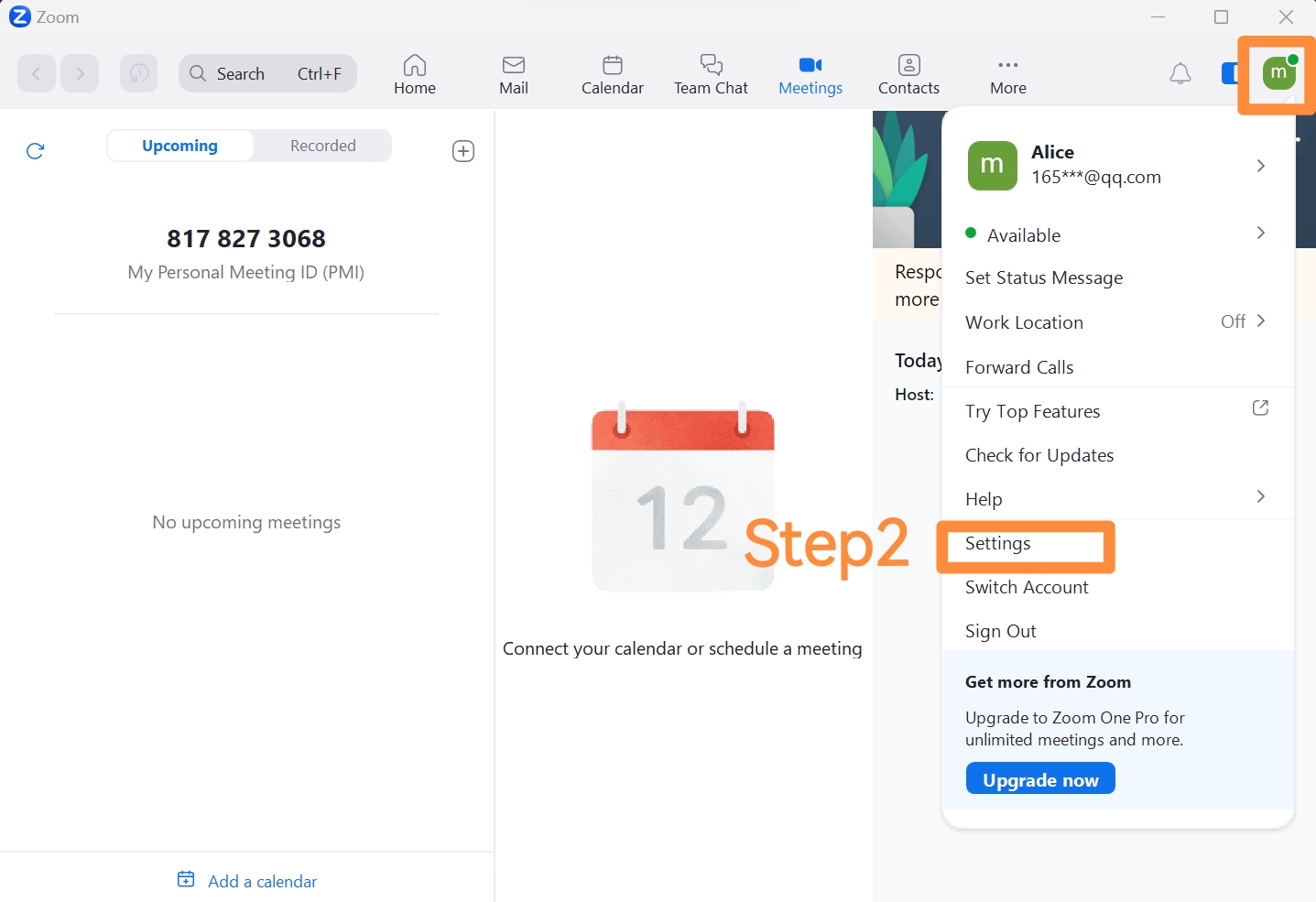Close the Zoom window
This screenshot has width=1316, height=902.
pos(1286,16)
